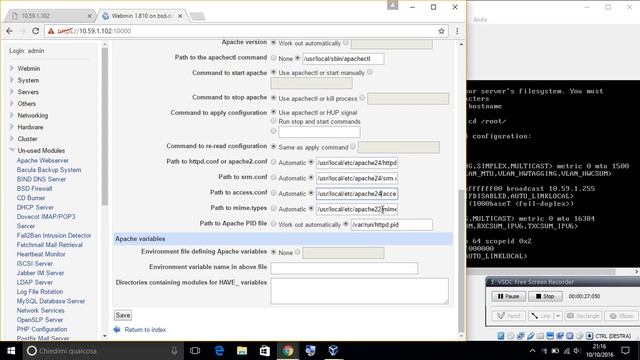
Task: Select the Rectangle tool in VSDC recorder
Action: tap(583, 316)
